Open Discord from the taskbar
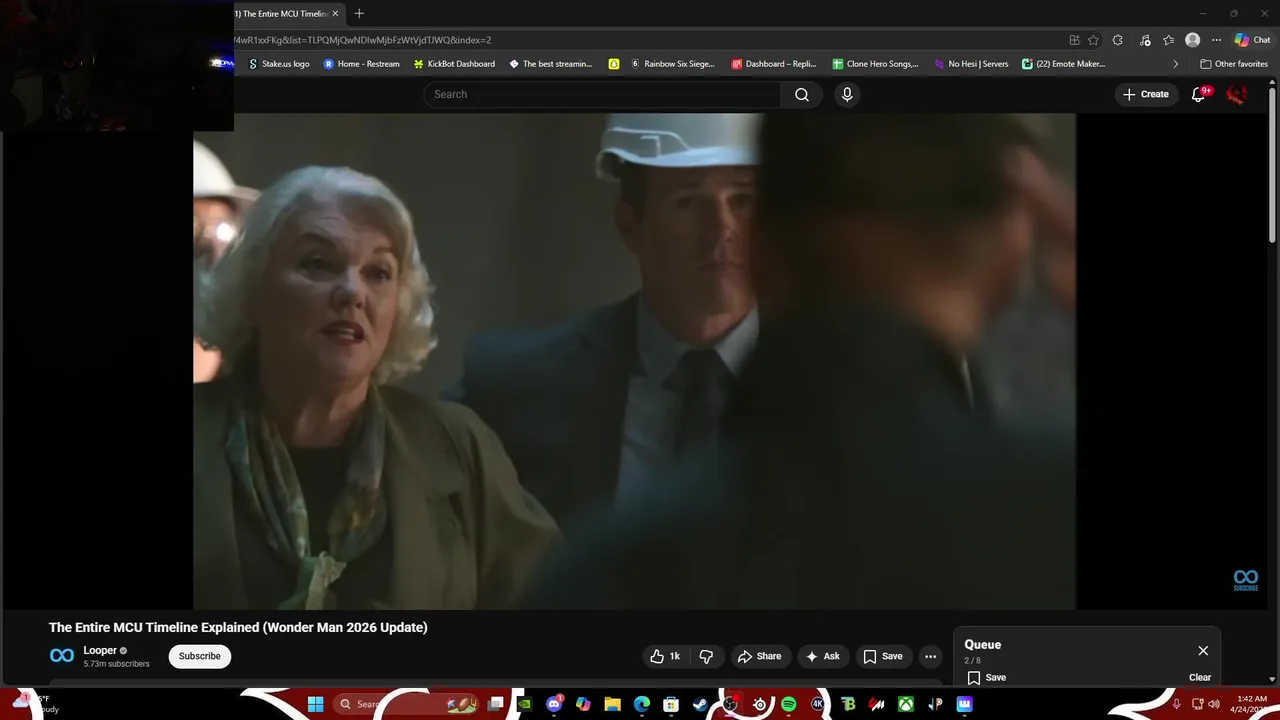The width and height of the screenshot is (1280, 720). click(554, 704)
